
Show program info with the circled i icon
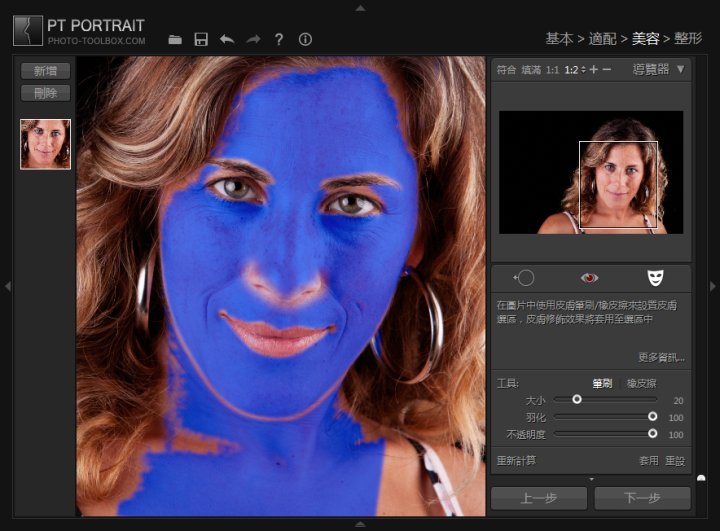tap(305, 39)
